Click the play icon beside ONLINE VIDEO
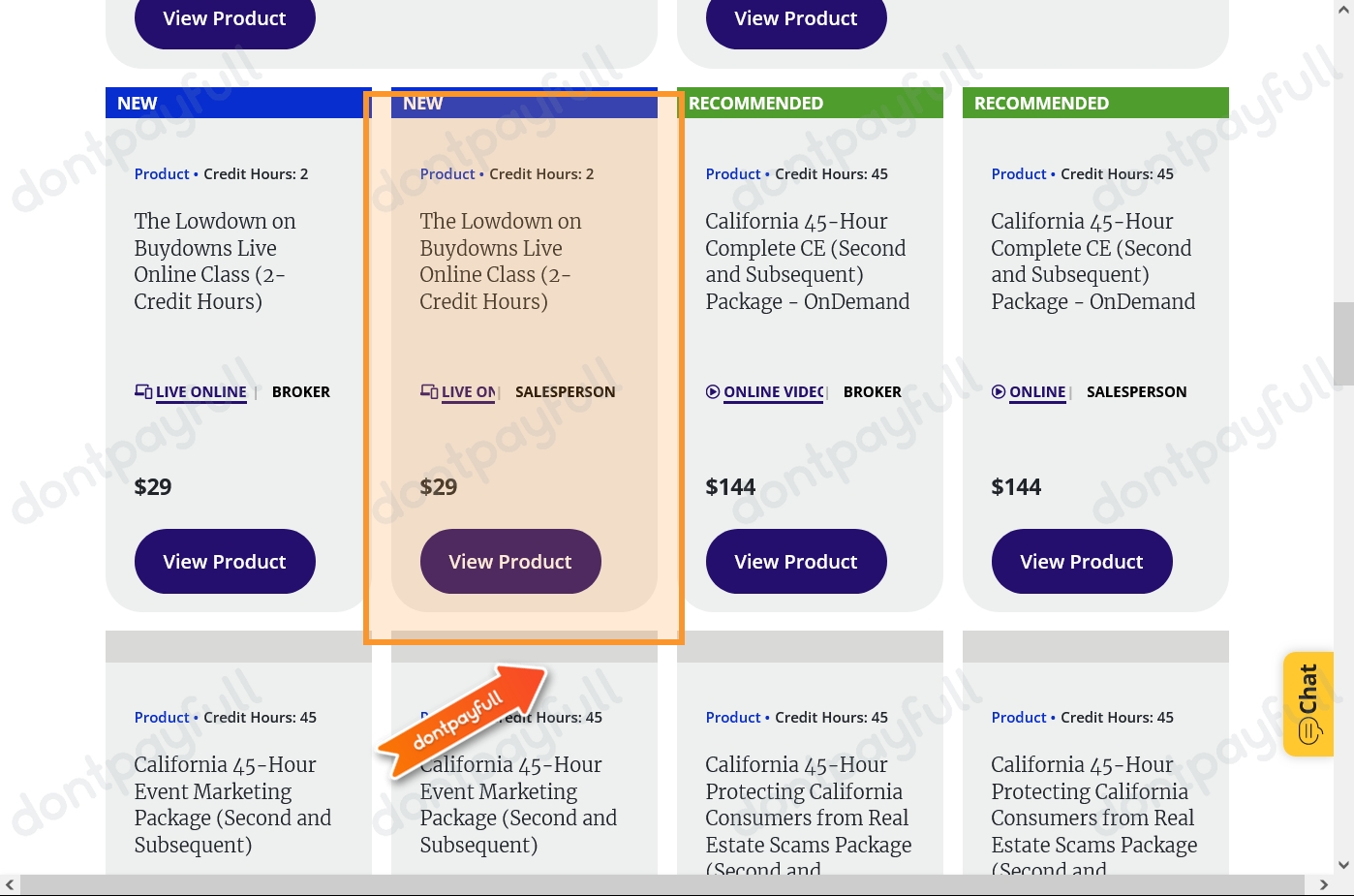 pos(714,391)
